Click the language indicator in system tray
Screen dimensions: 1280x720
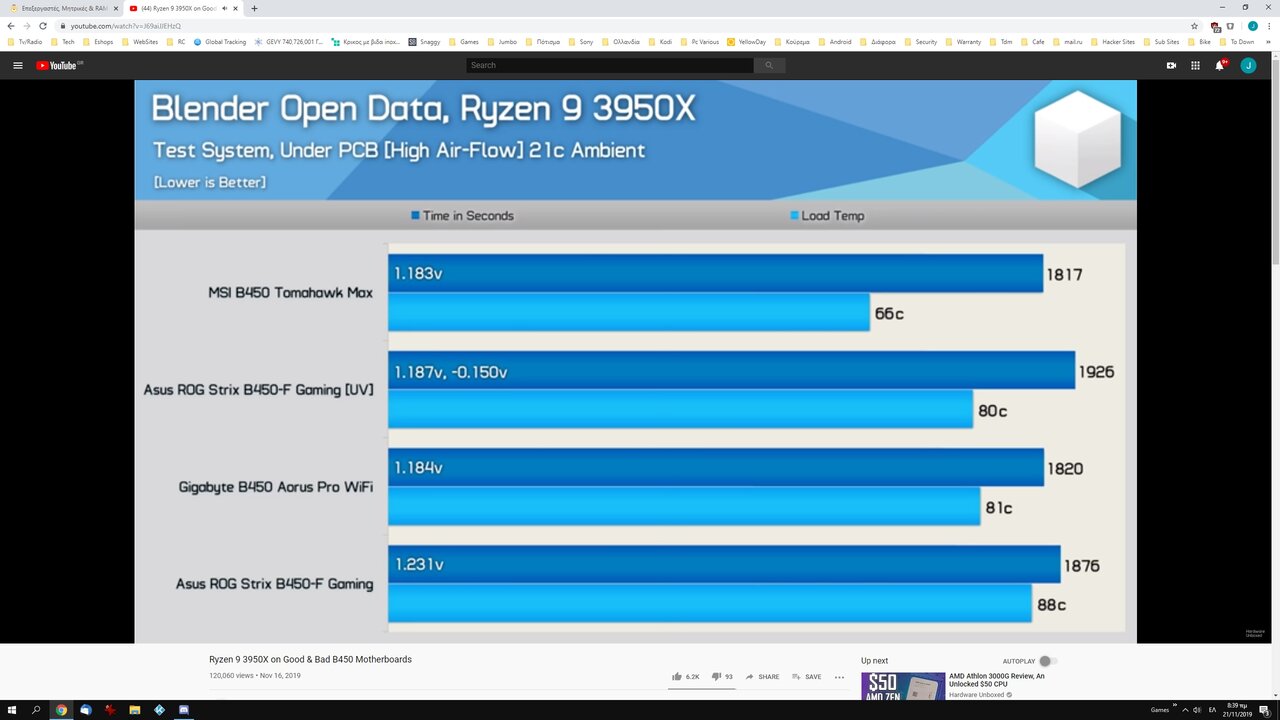pyautogui.click(x=1212, y=710)
